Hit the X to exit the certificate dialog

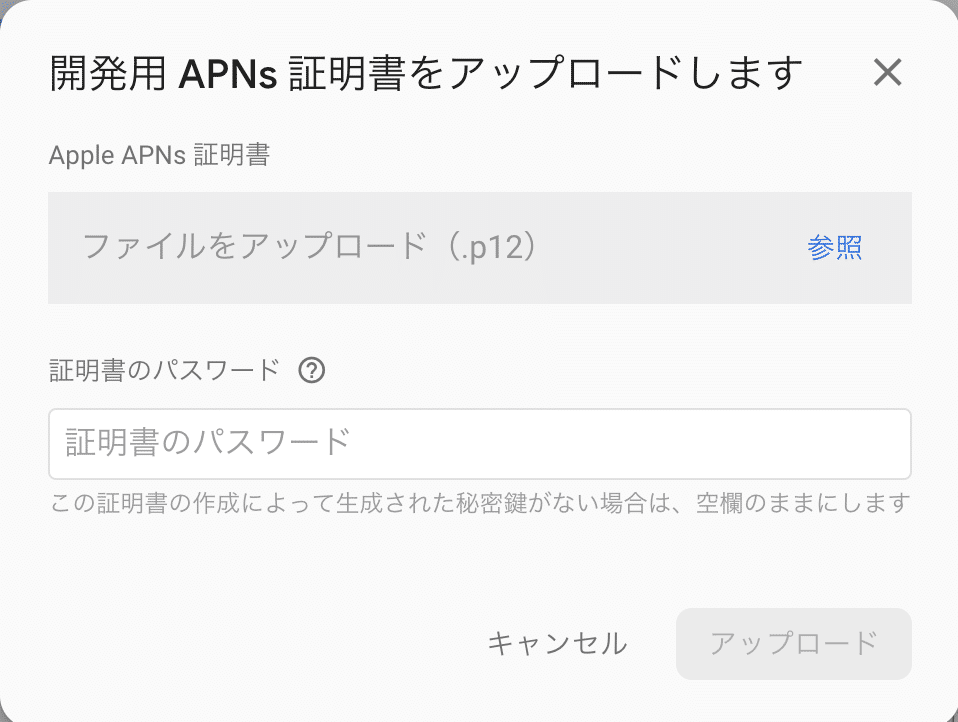[887, 72]
